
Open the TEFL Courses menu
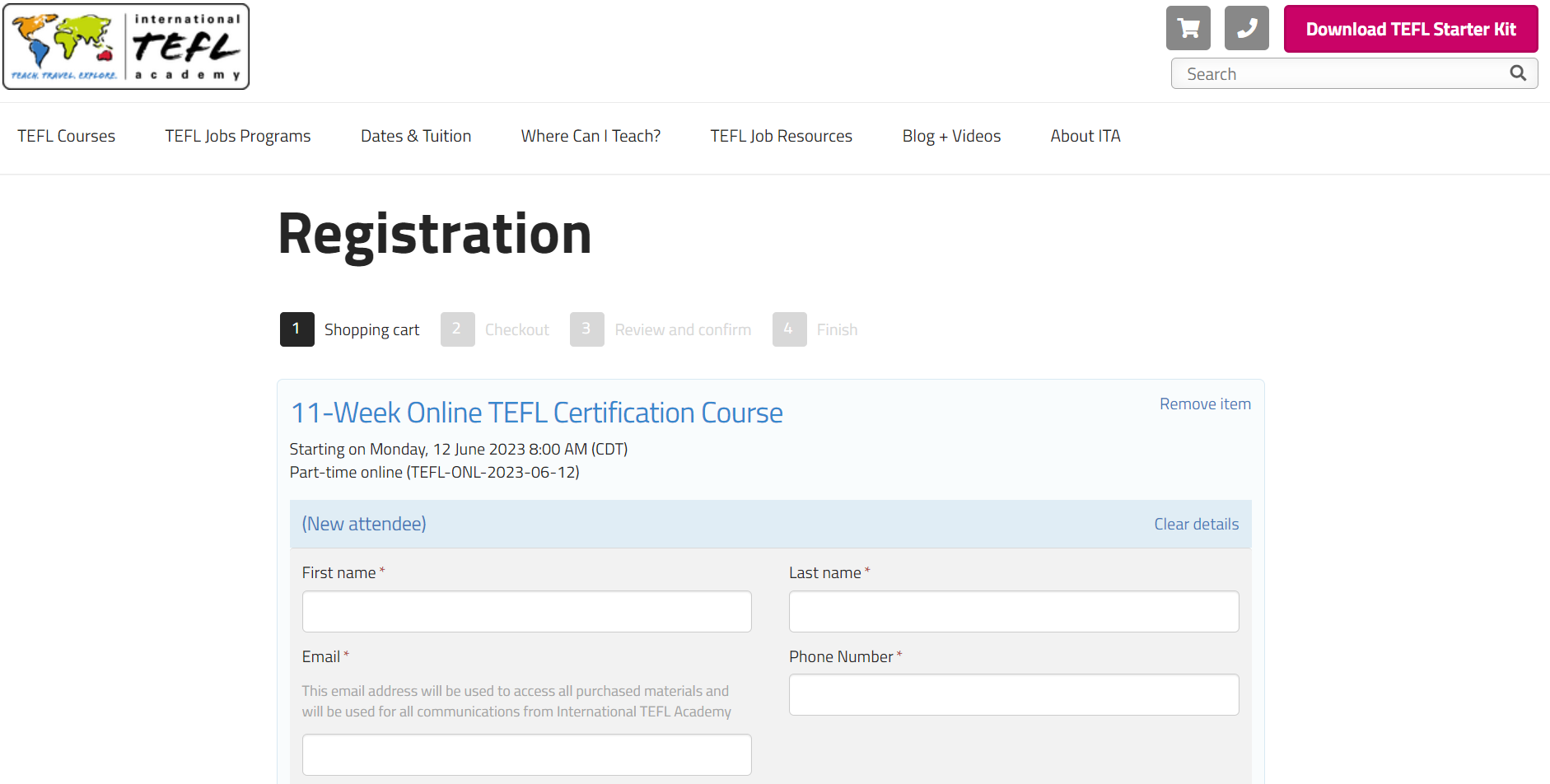67,136
